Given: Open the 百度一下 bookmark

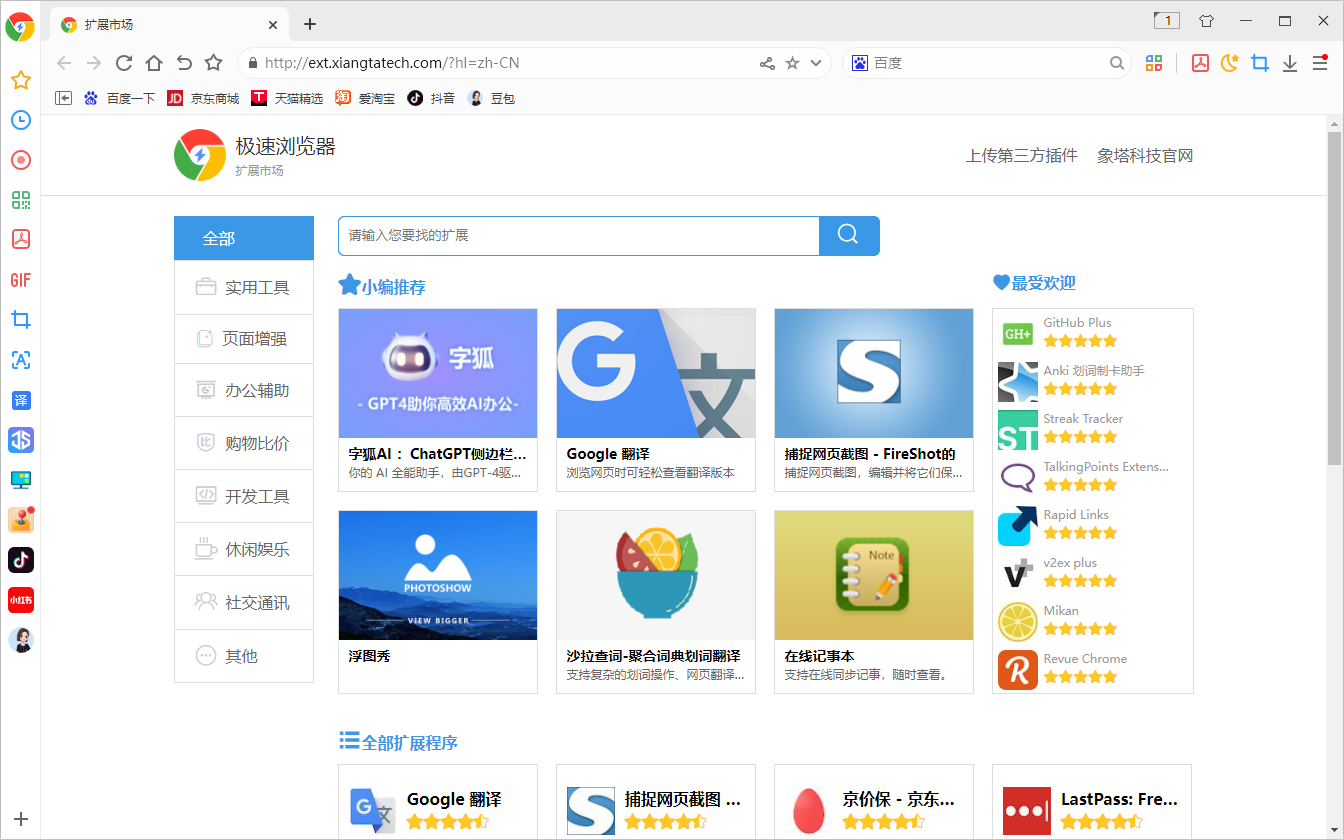Looking at the screenshot, I should (120, 98).
